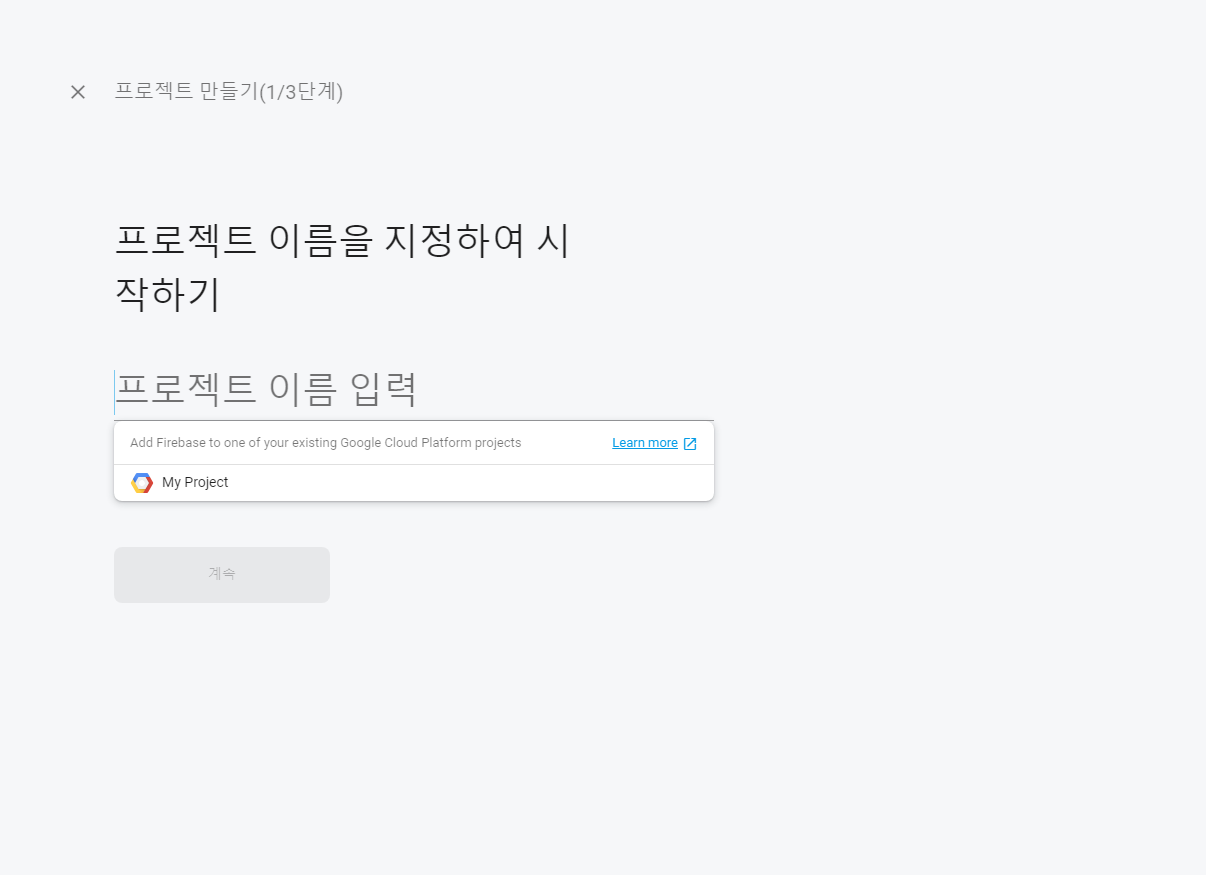This screenshot has width=1206, height=875.
Task: Open the Learn more link
Action: pyautogui.click(x=645, y=443)
